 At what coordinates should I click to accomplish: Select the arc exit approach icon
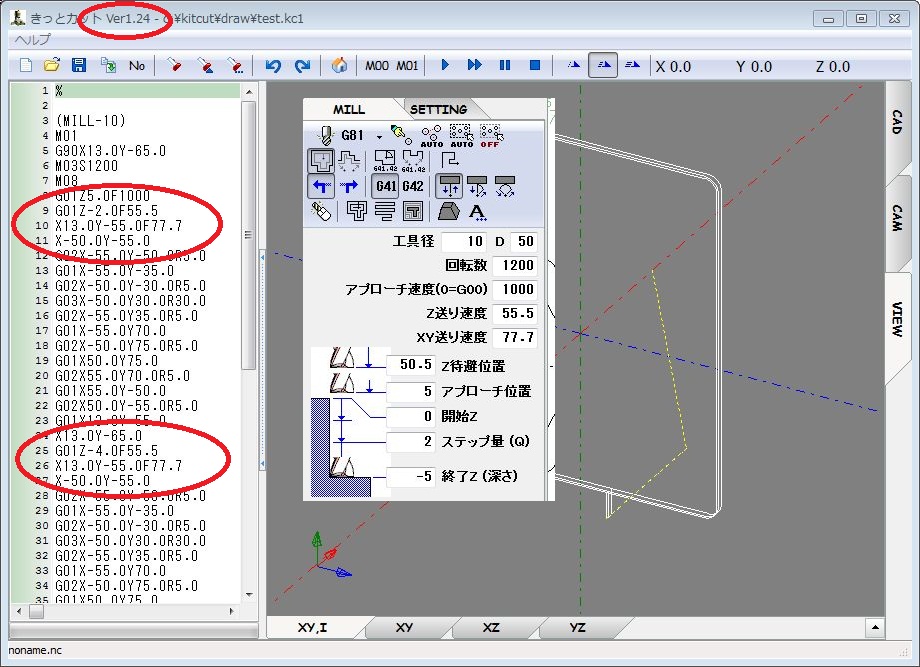click(x=477, y=187)
